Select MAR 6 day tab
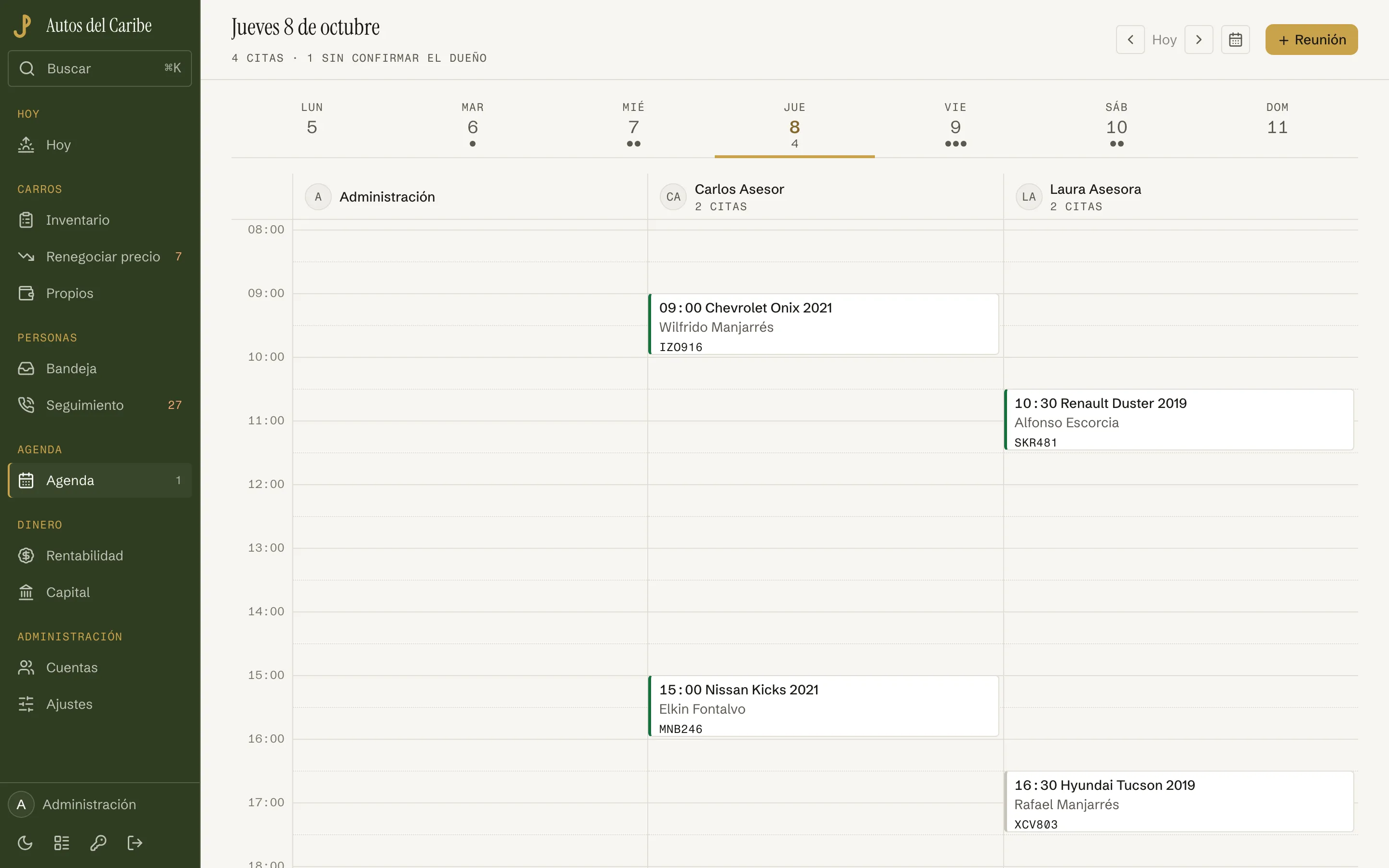Screen dimensions: 1389x868 point(472,125)
